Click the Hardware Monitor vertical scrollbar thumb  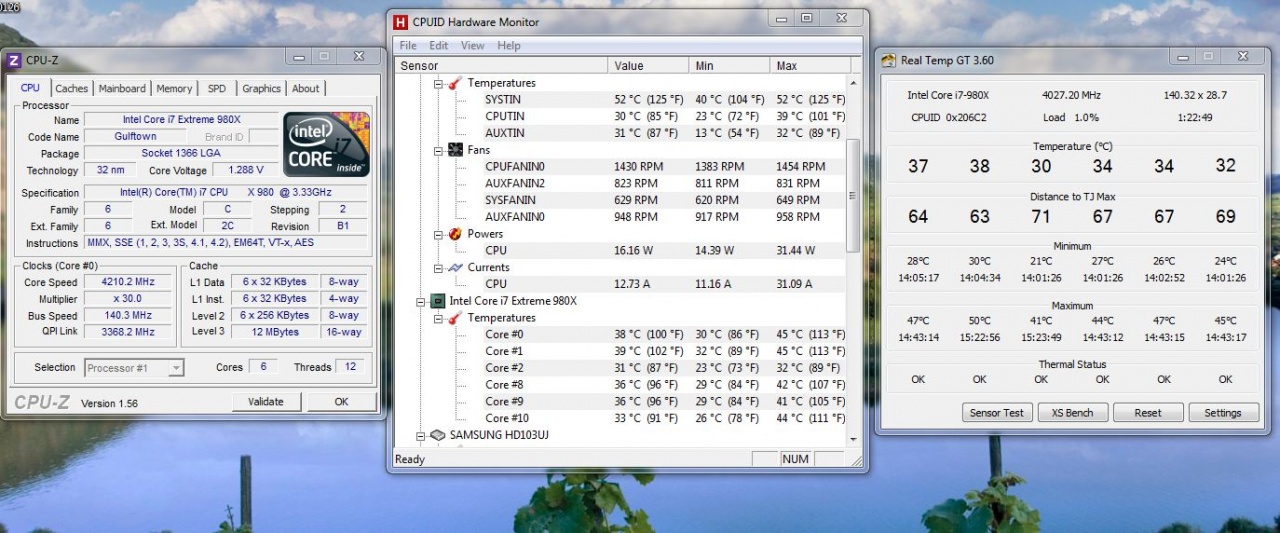click(854, 195)
